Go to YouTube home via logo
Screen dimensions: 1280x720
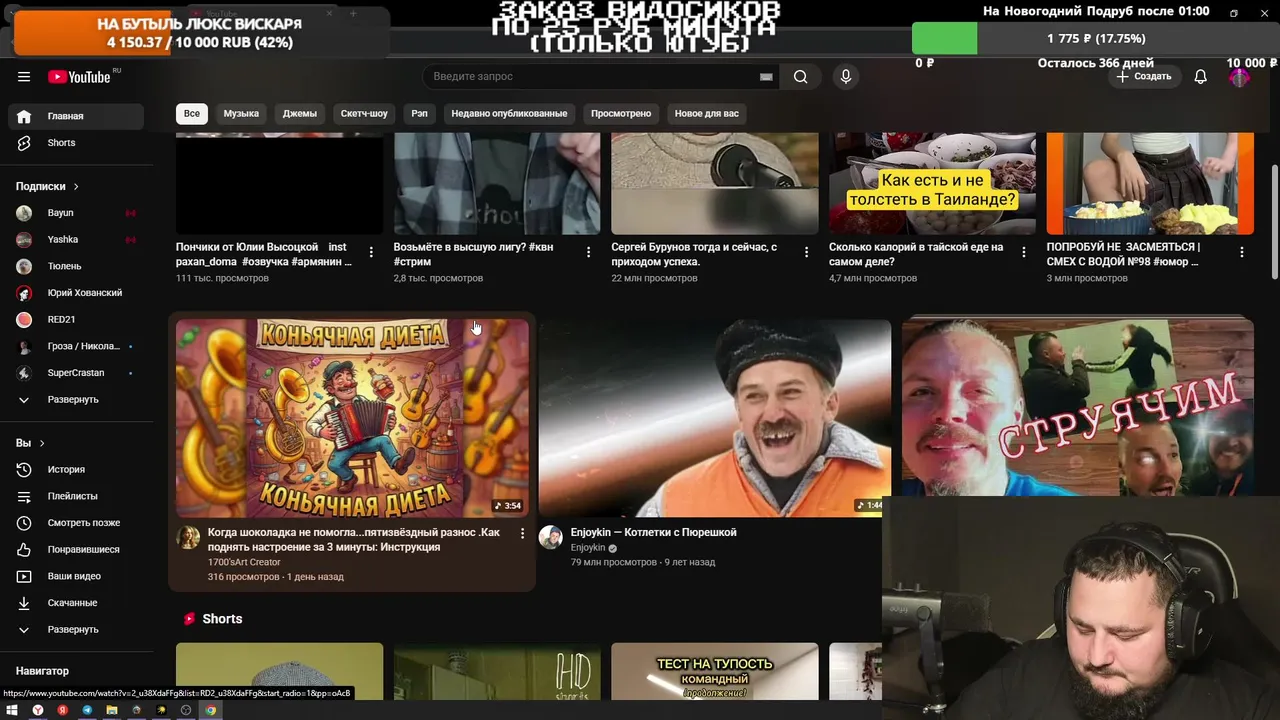click(80, 77)
